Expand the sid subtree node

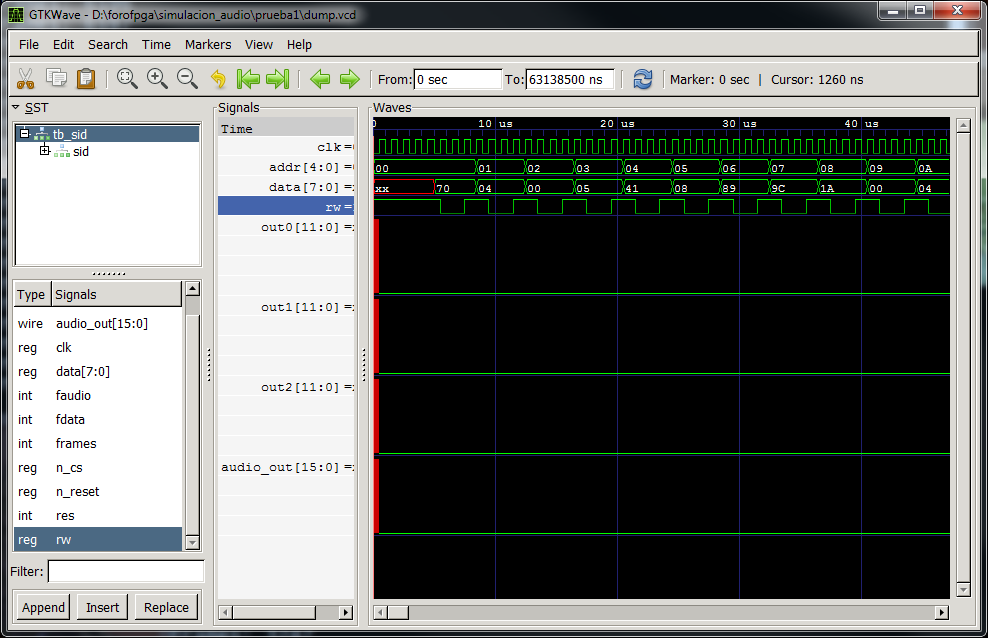pos(44,151)
